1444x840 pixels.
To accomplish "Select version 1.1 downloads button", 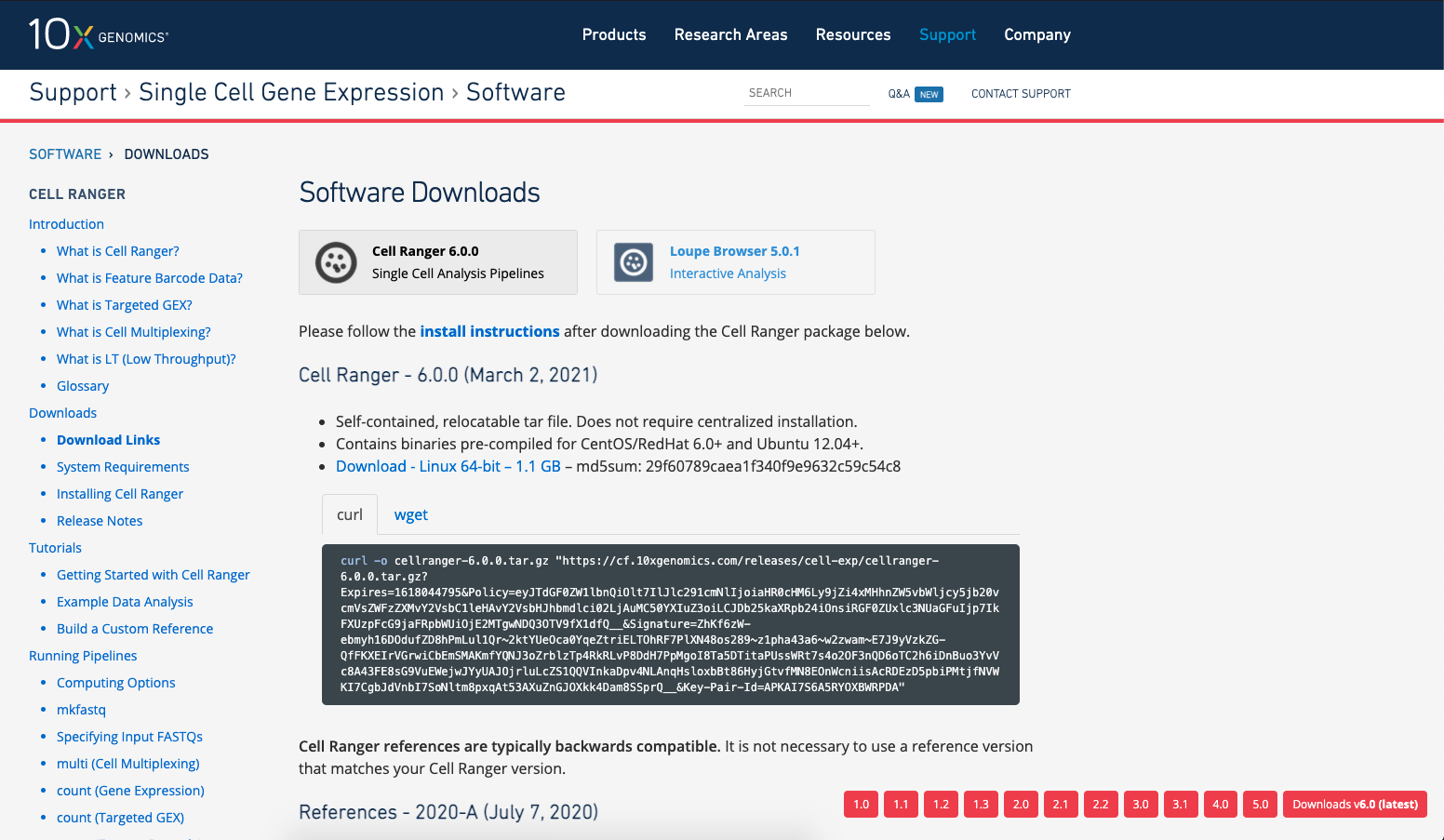I will (x=901, y=805).
